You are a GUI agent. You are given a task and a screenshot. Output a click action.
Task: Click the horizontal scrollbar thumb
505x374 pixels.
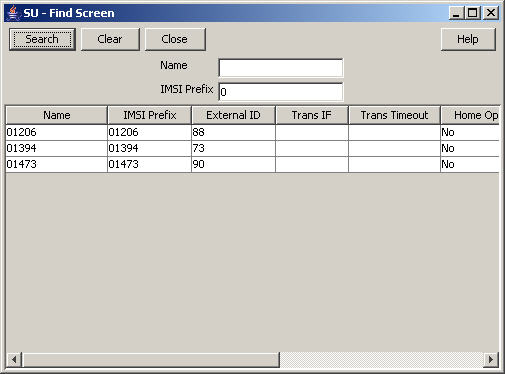tap(151, 359)
